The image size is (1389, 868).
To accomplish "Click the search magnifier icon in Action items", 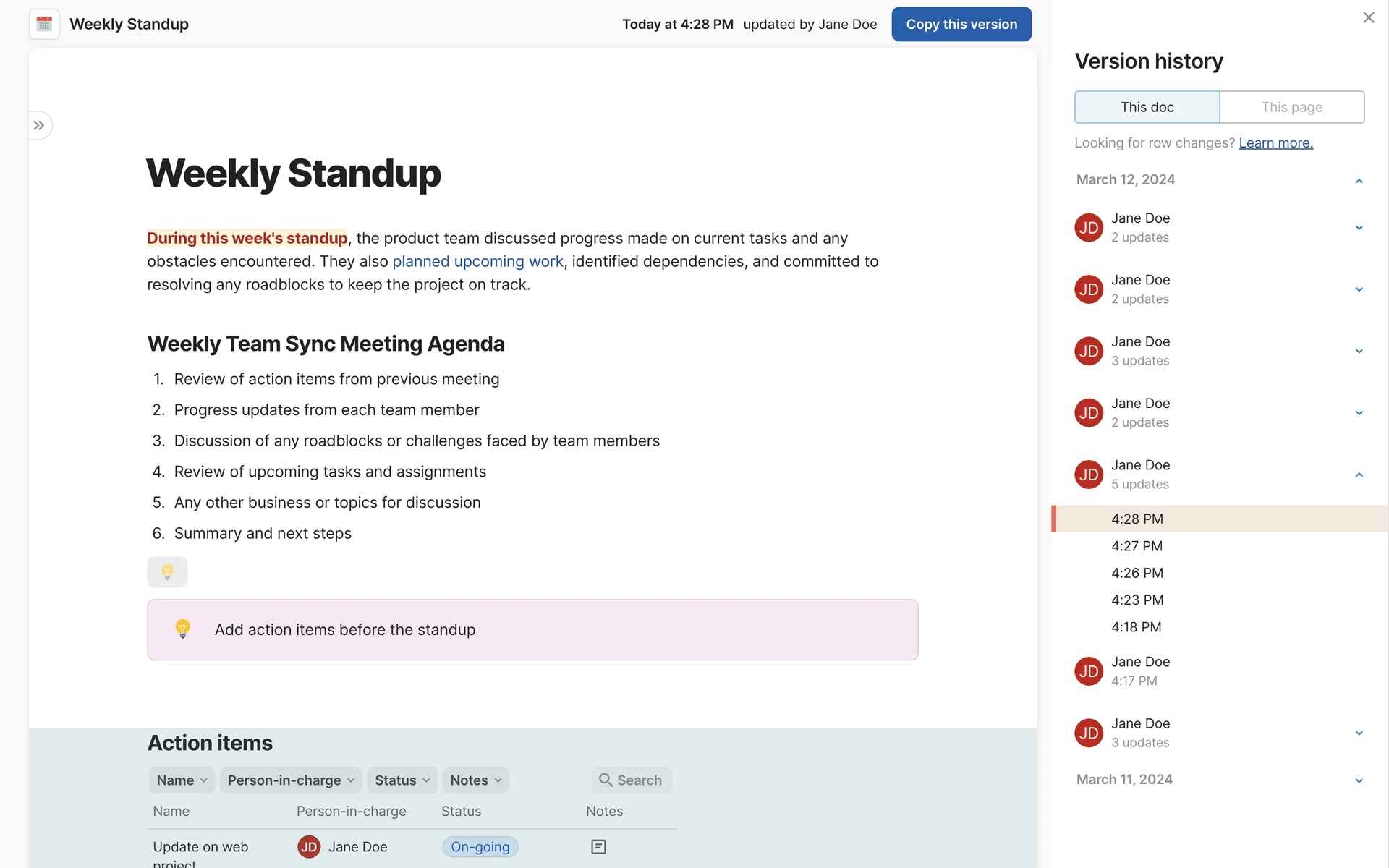I will pyautogui.click(x=606, y=780).
